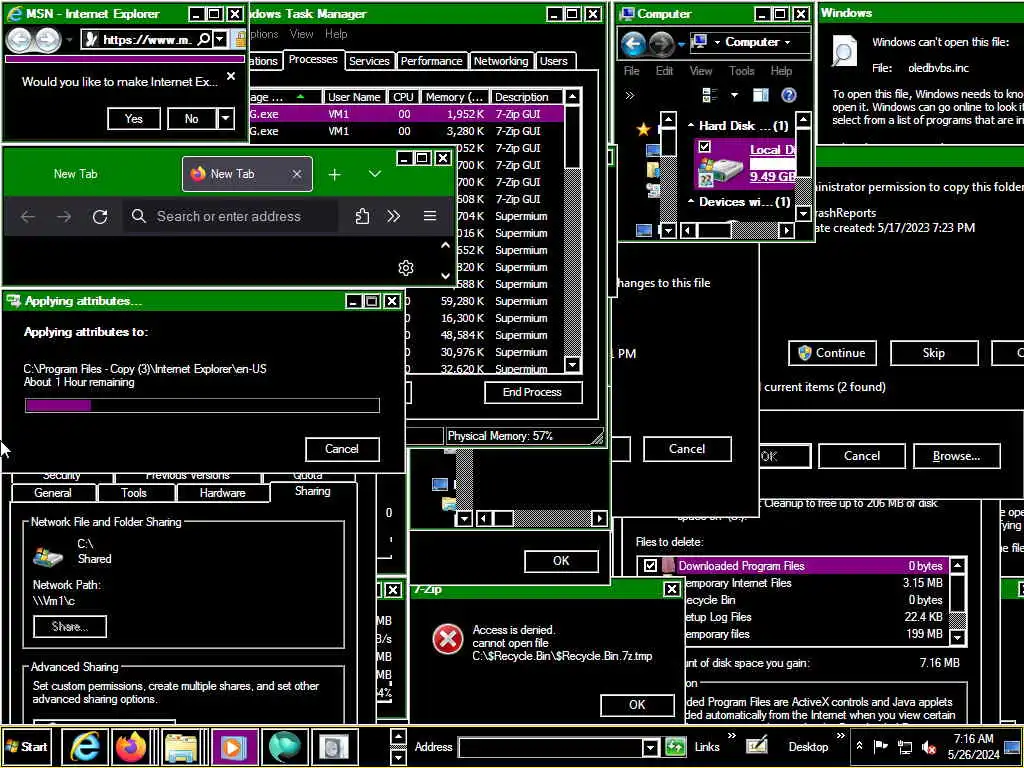Click Internet Explorer's forward navigation button
Screen dimensions: 1024x768
pos(46,40)
